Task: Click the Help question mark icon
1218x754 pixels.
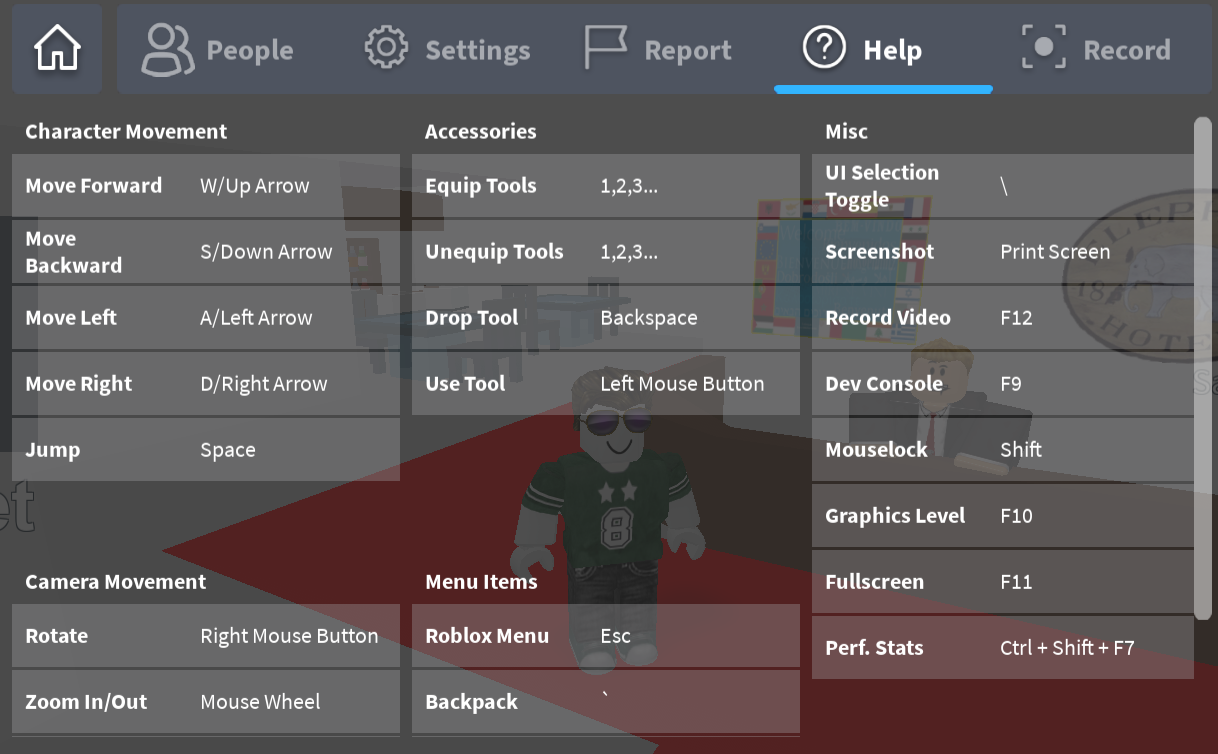Action: (x=824, y=48)
